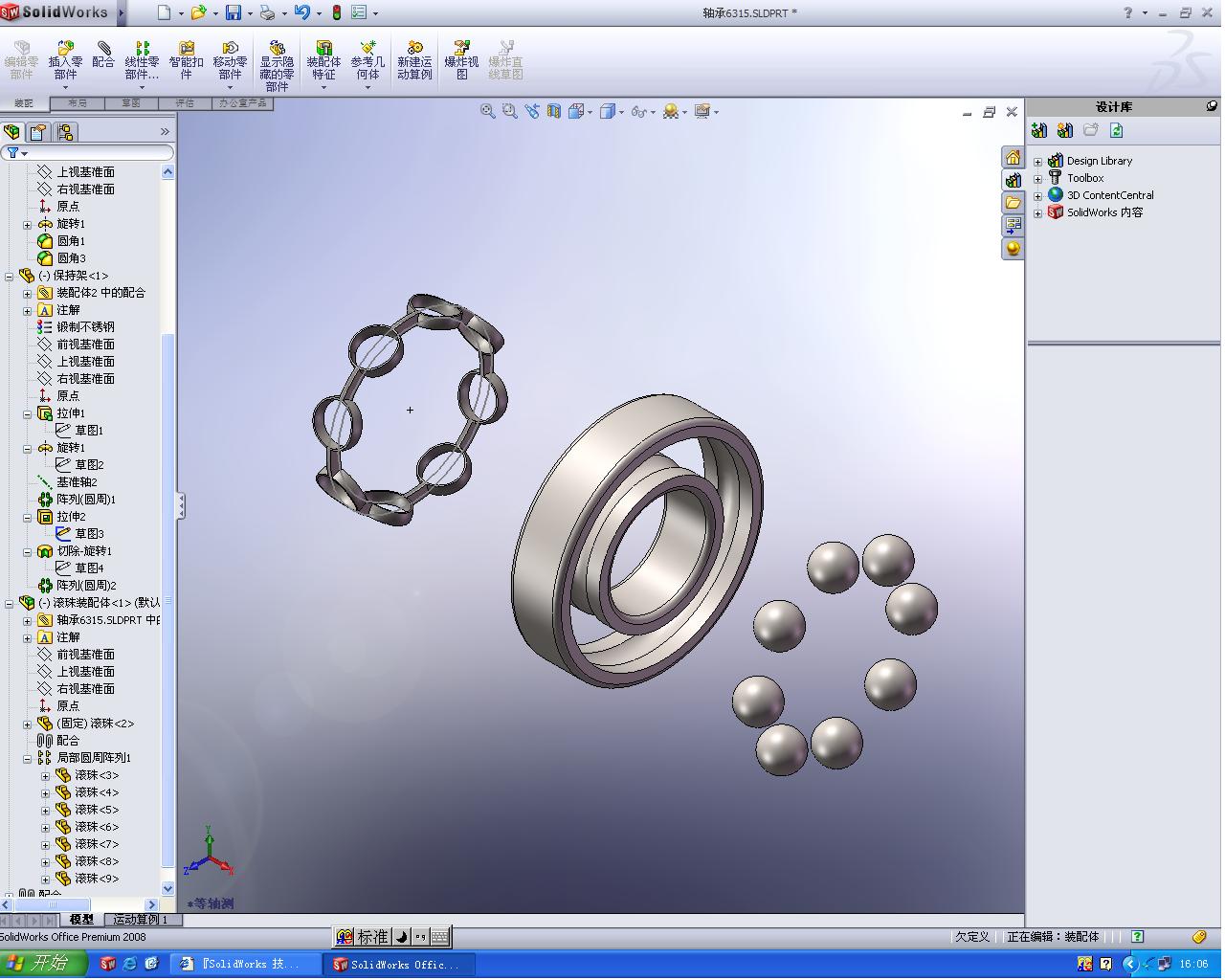1225x980 pixels.
Task: Click 爆炸视图 (Exploded View) tool
Action: [461, 61]
